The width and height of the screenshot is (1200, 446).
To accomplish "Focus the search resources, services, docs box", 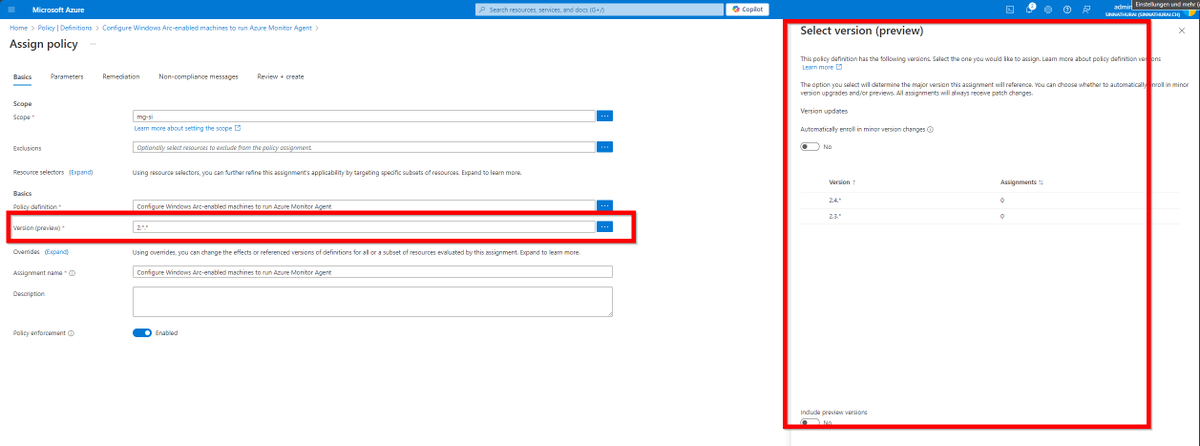I will click(x=597, y=9).
